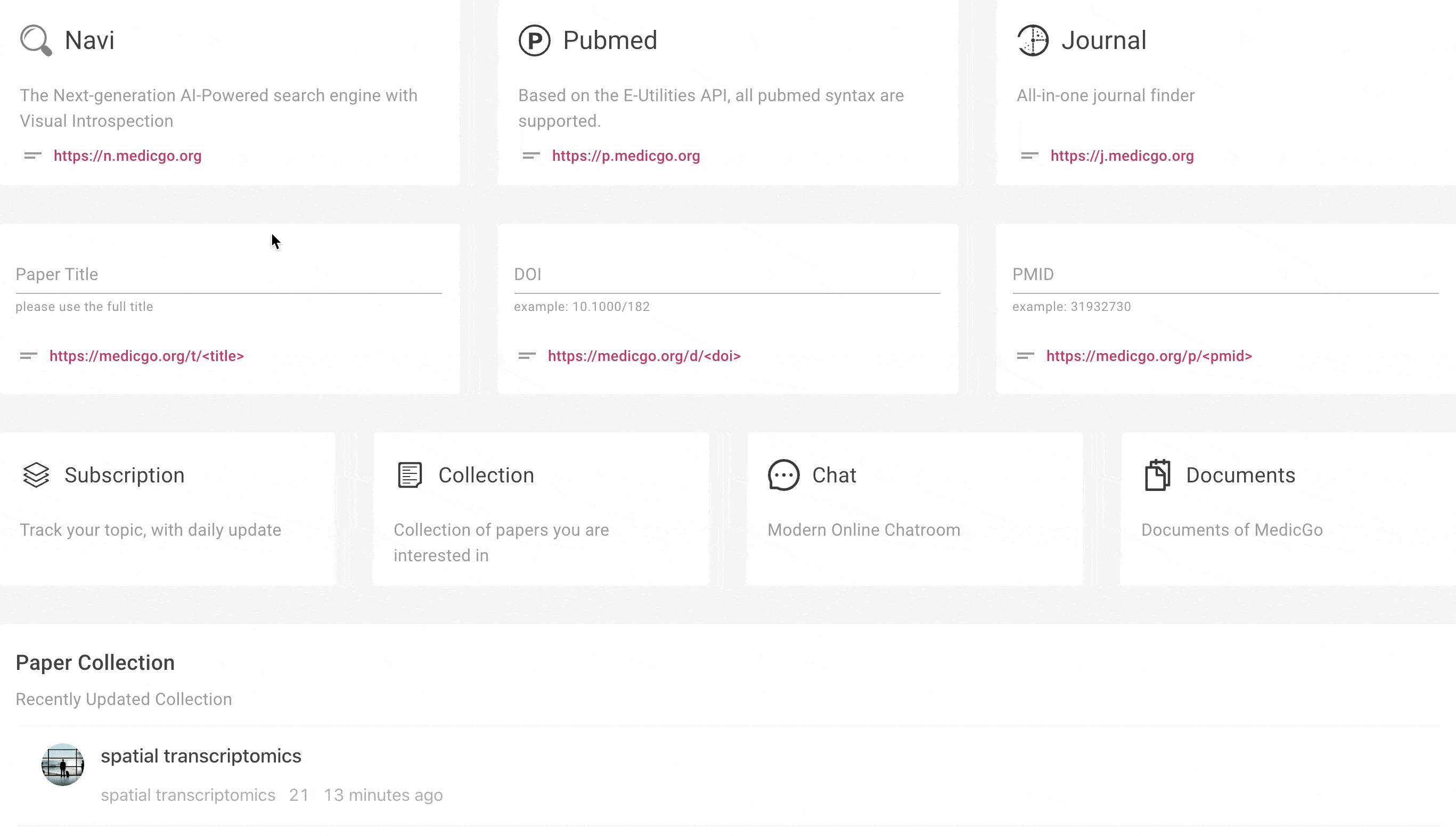Click the bars icon beside p.medicgo.org link
Image resolution: width=1456 pixels, height=836 pixels.
[x=531, y=155]
